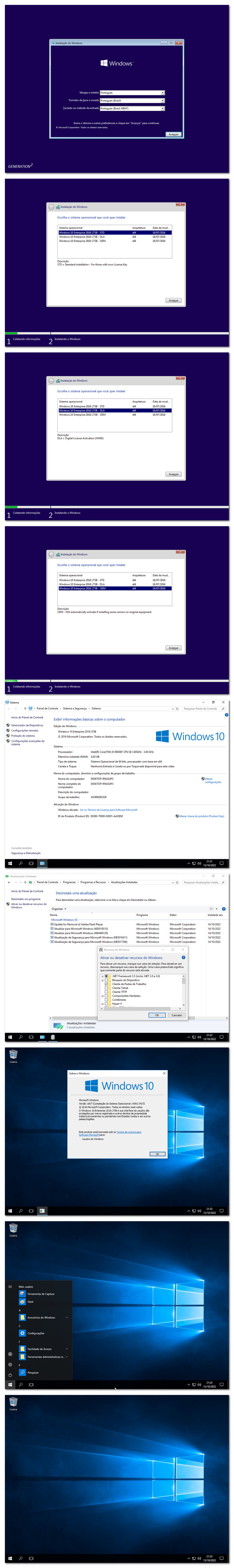The height and width of the screenshot is (1568, 234).
Task: Click help icon in Recursos do Windows dialog
Action: tap(184, 958)
